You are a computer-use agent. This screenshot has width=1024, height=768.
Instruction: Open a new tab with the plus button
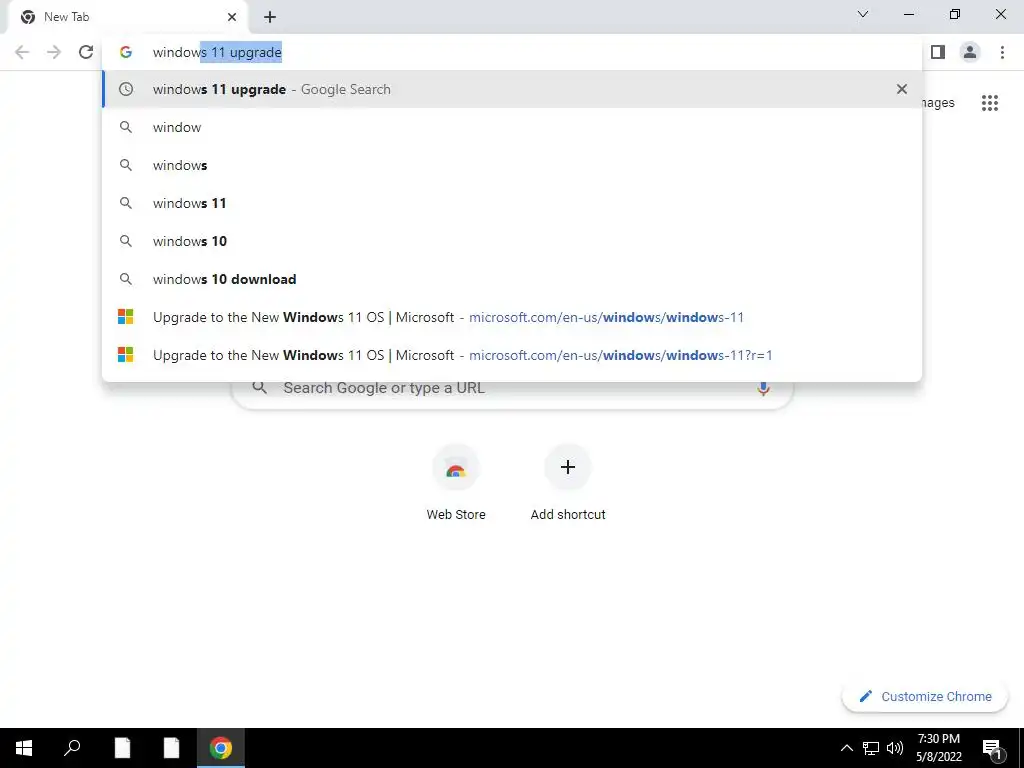pyautogui.click(x=270, y=17)
